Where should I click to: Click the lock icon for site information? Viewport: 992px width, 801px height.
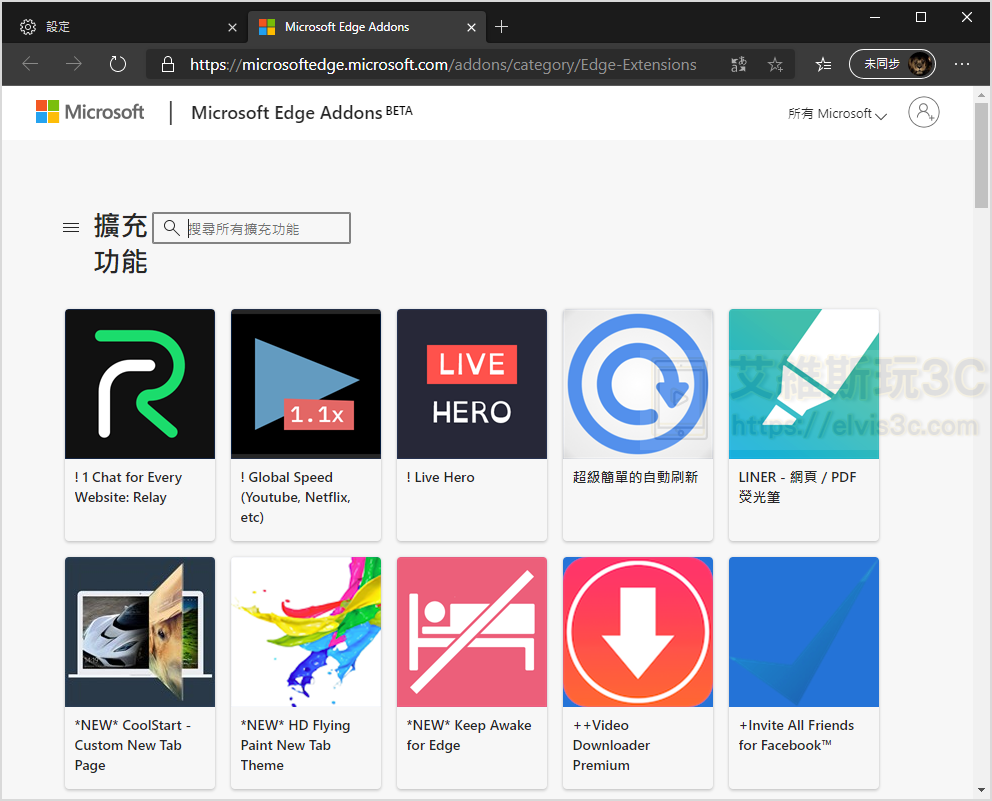[168, 65]
